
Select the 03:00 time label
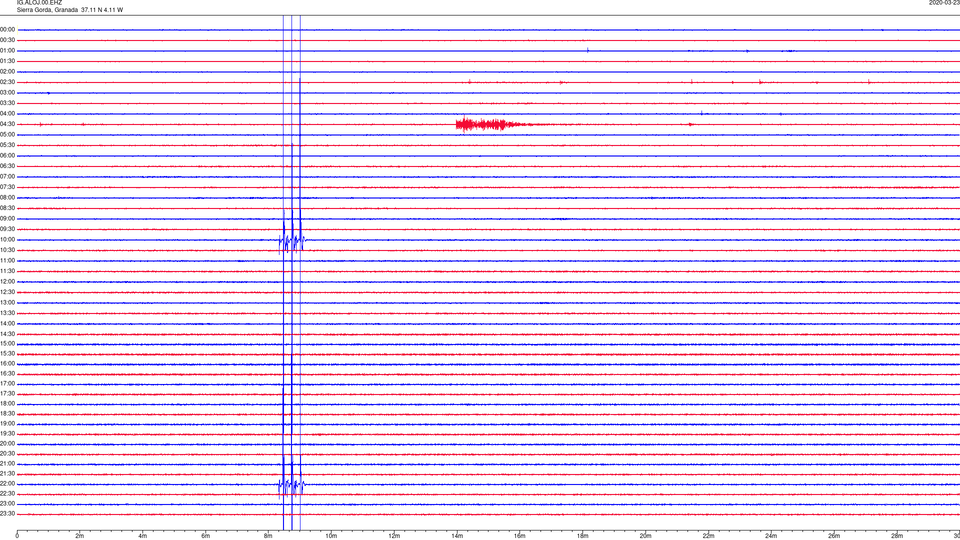coord(7,92)
